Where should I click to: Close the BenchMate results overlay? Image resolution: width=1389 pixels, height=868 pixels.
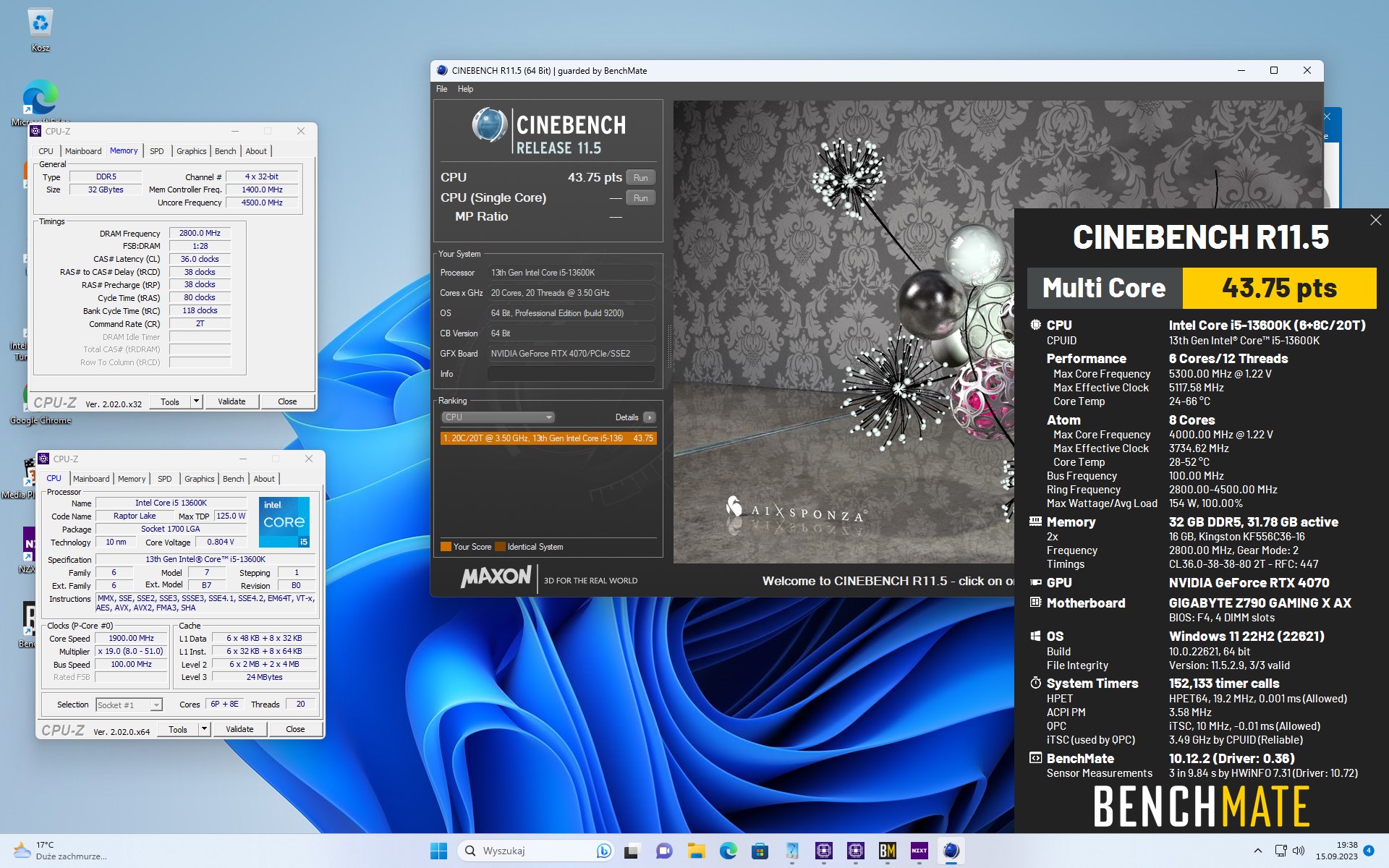(1375, 220)
